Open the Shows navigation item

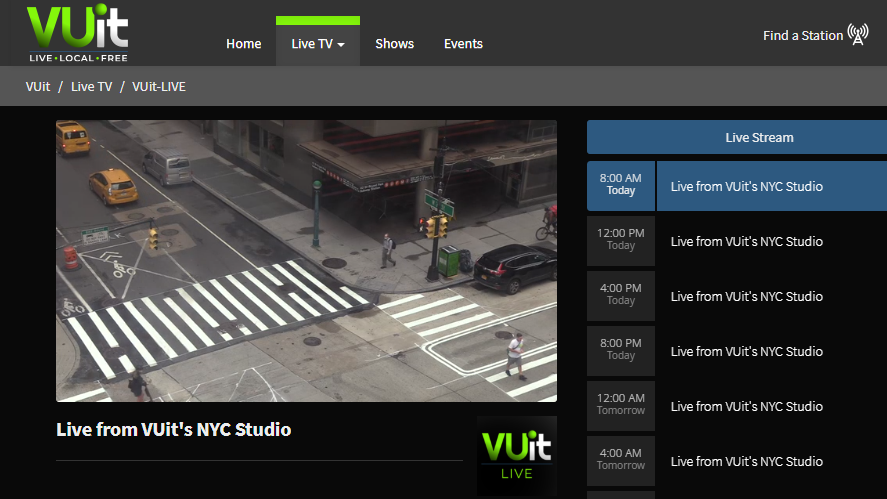[x=394, y=44]
